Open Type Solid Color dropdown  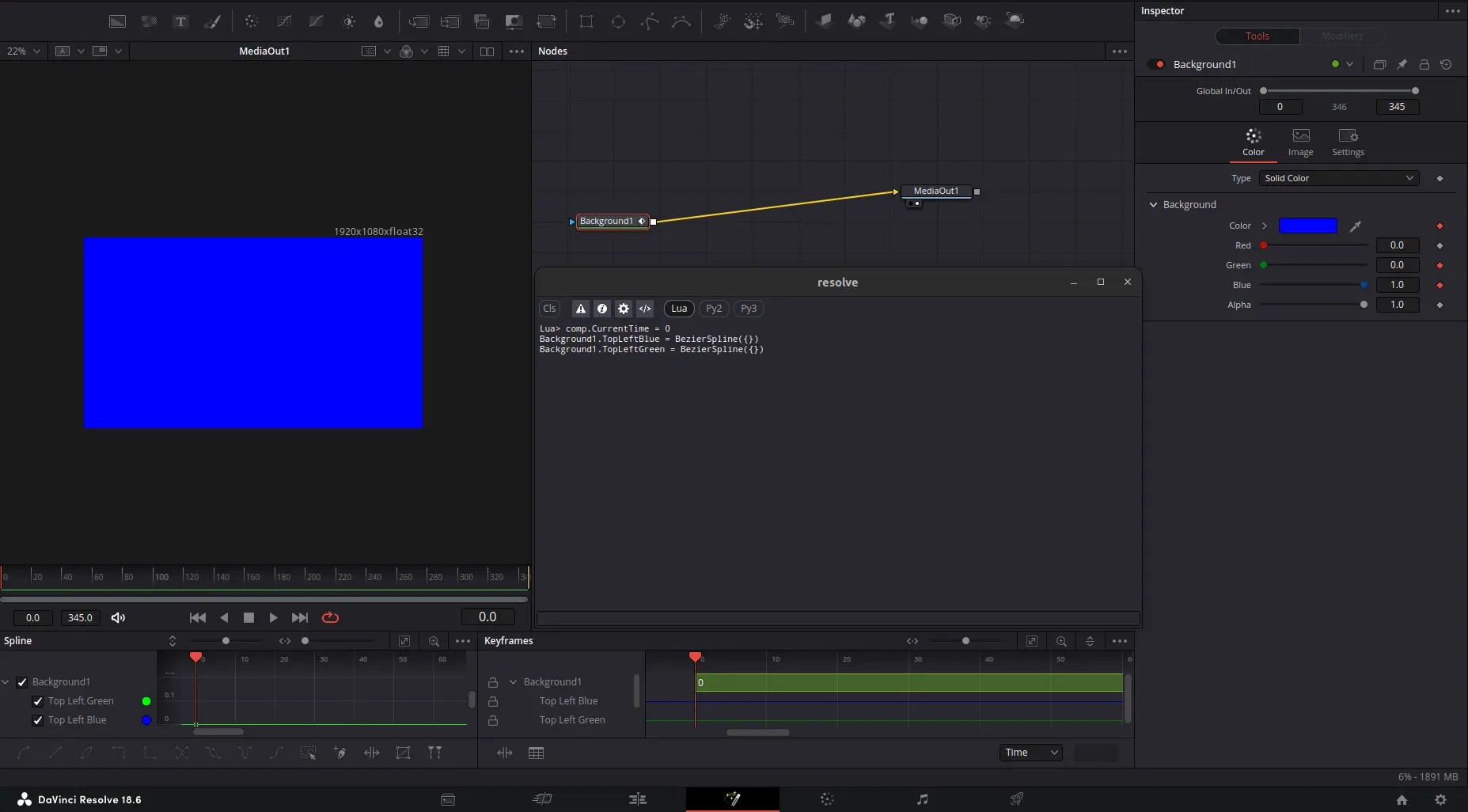pyautogui.click(x=1339, y=179)
